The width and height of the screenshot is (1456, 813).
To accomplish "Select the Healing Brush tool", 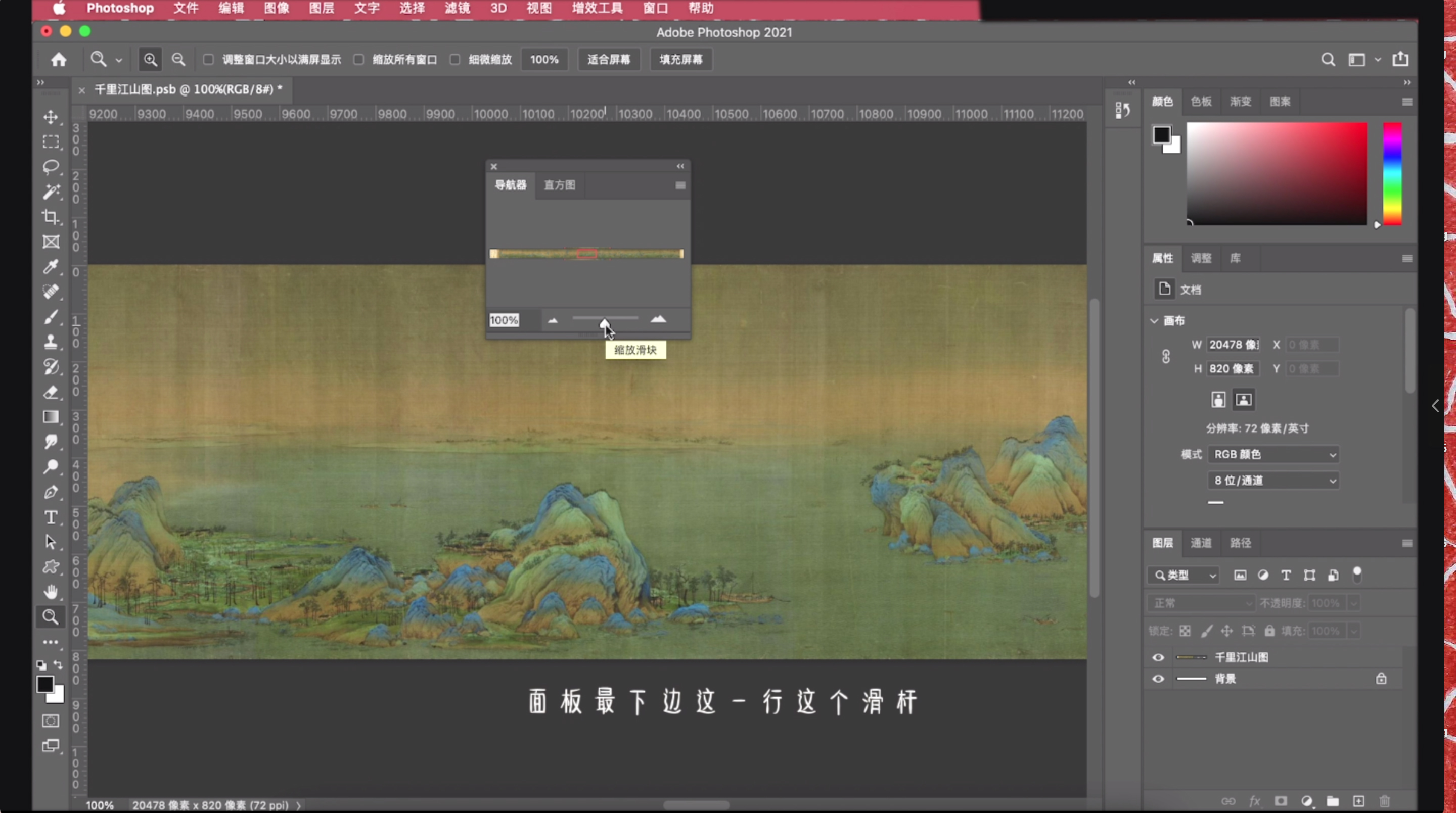I will click(51, 292).
